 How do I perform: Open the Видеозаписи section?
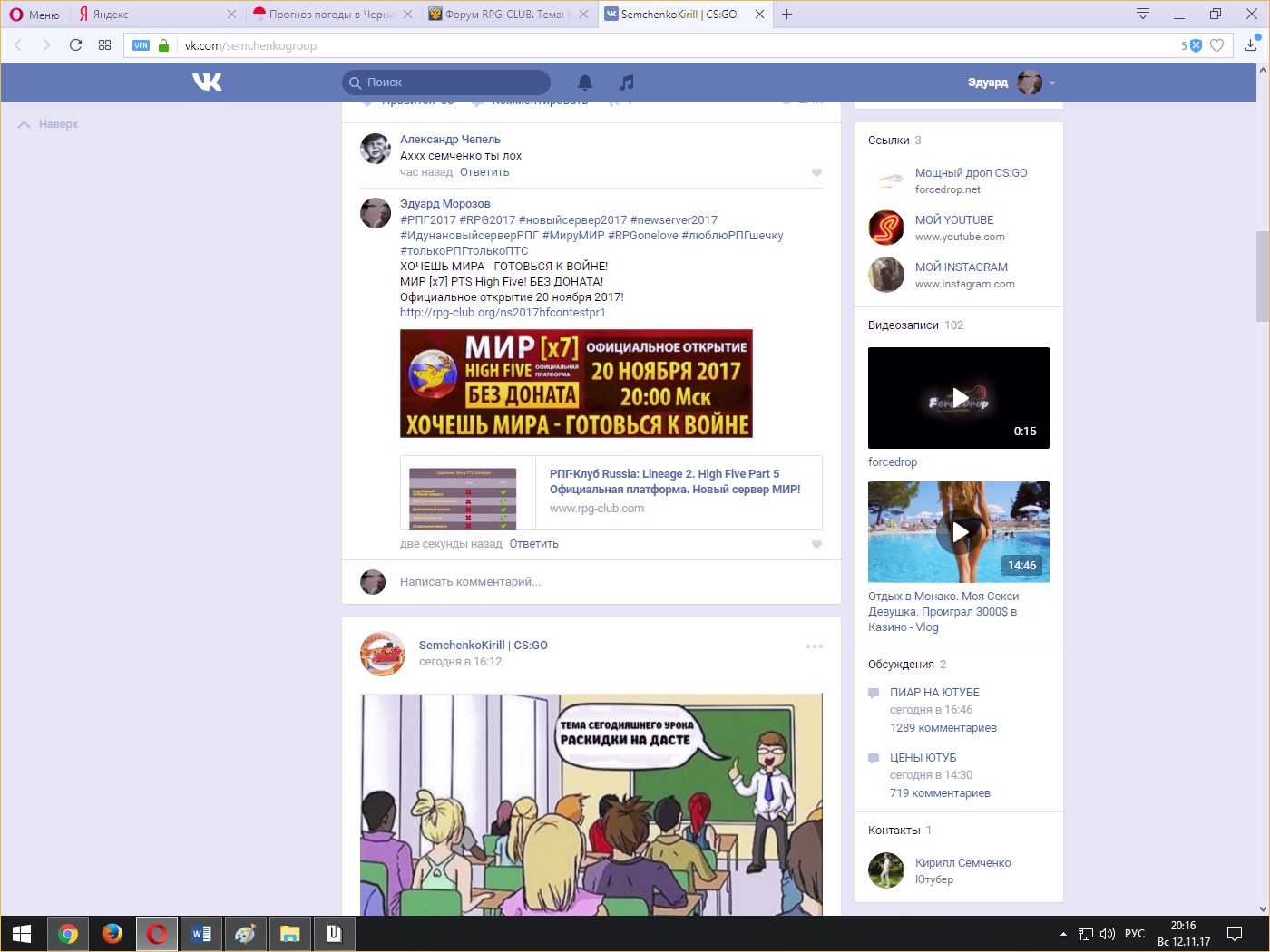pos(915,325)
